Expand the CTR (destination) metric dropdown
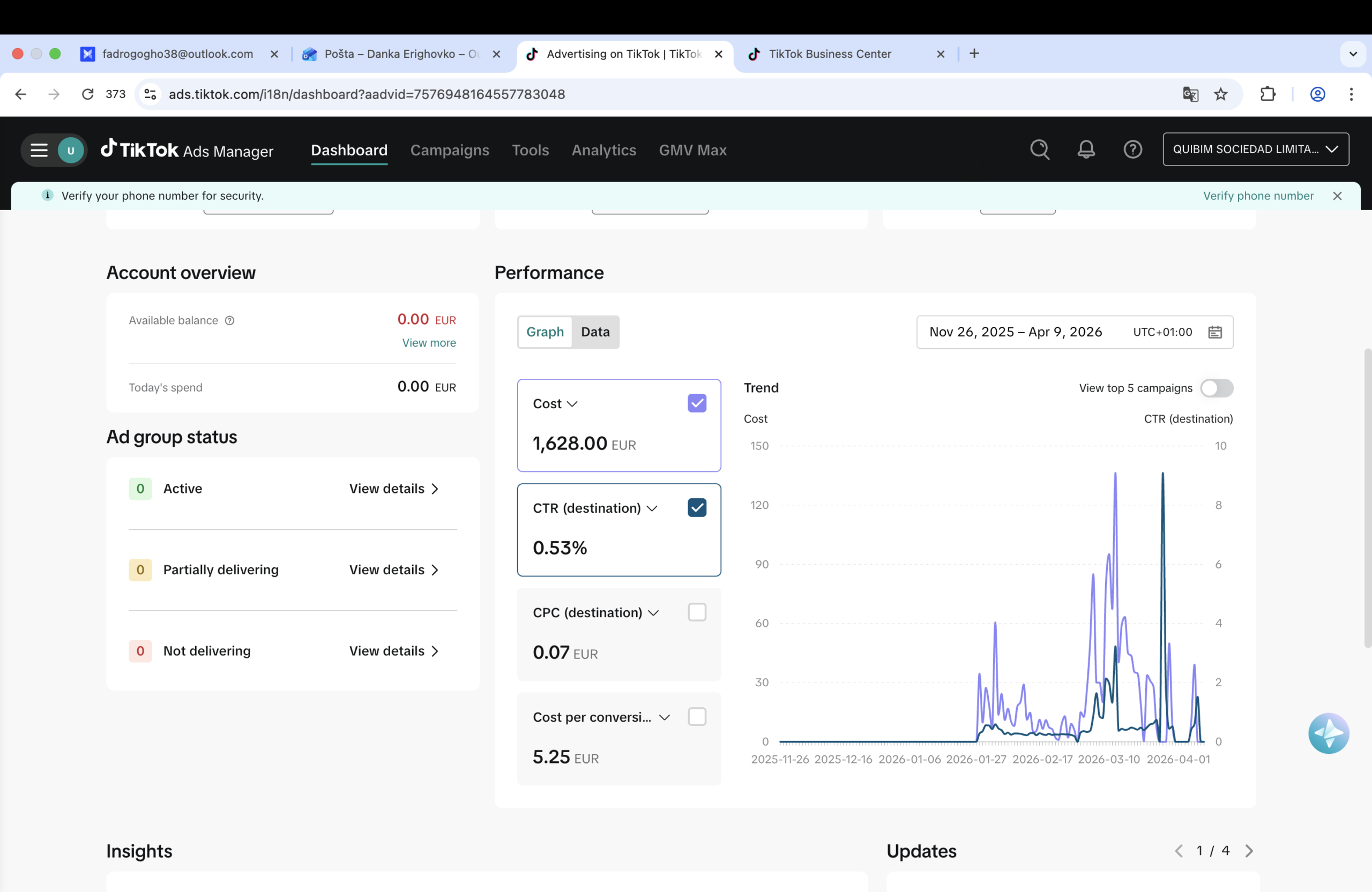 652,508
